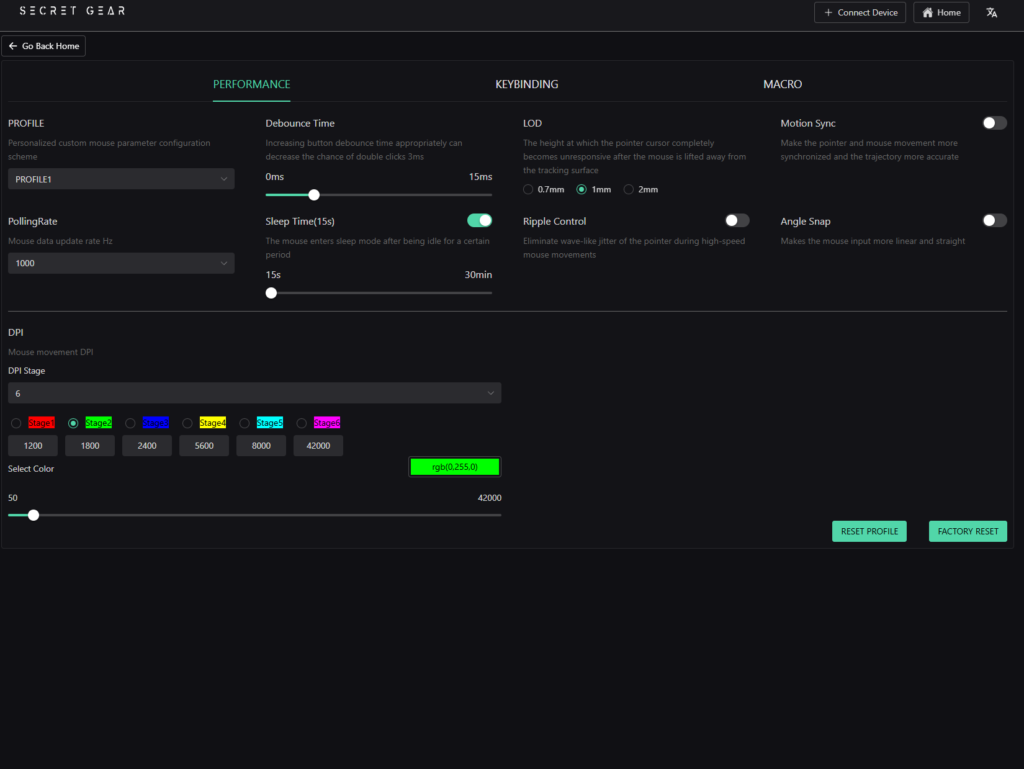This screenshot has width=1024, height=769.
Task: Click the language translate icon
Action: [991, 13]
